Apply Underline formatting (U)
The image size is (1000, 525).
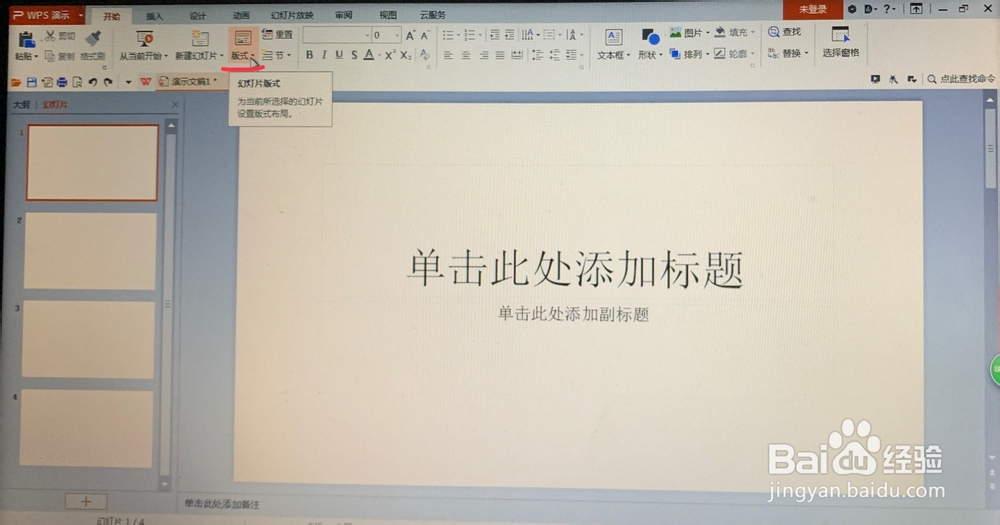pos(339,55)
